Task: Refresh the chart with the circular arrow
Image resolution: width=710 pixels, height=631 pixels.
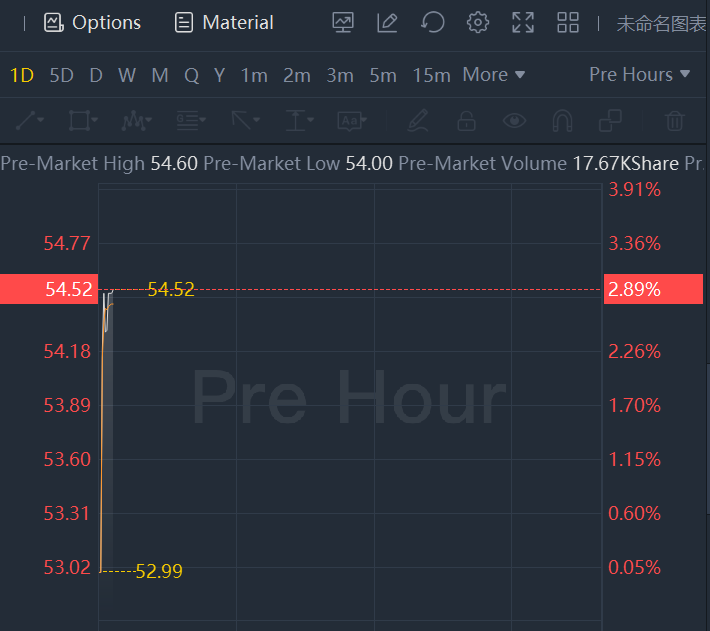Action: pos(432,22)
